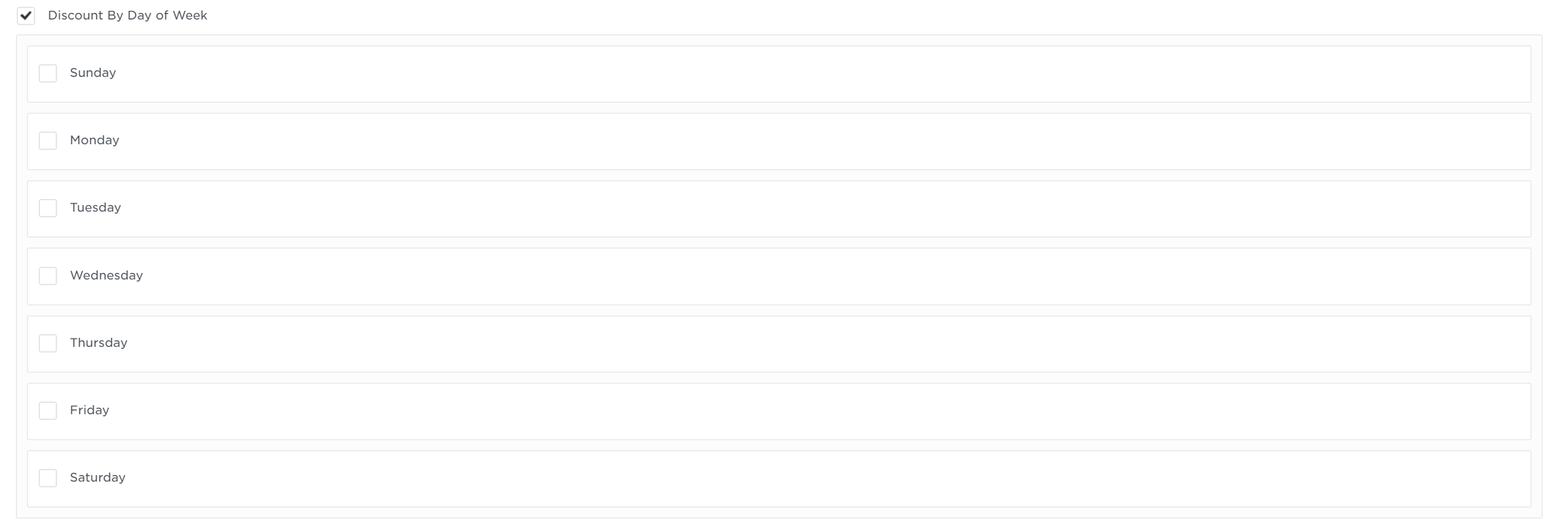This screenshot has height=530, width=1568.
Task: Click the Tuesday text label
Action: (x=95, y=207)
